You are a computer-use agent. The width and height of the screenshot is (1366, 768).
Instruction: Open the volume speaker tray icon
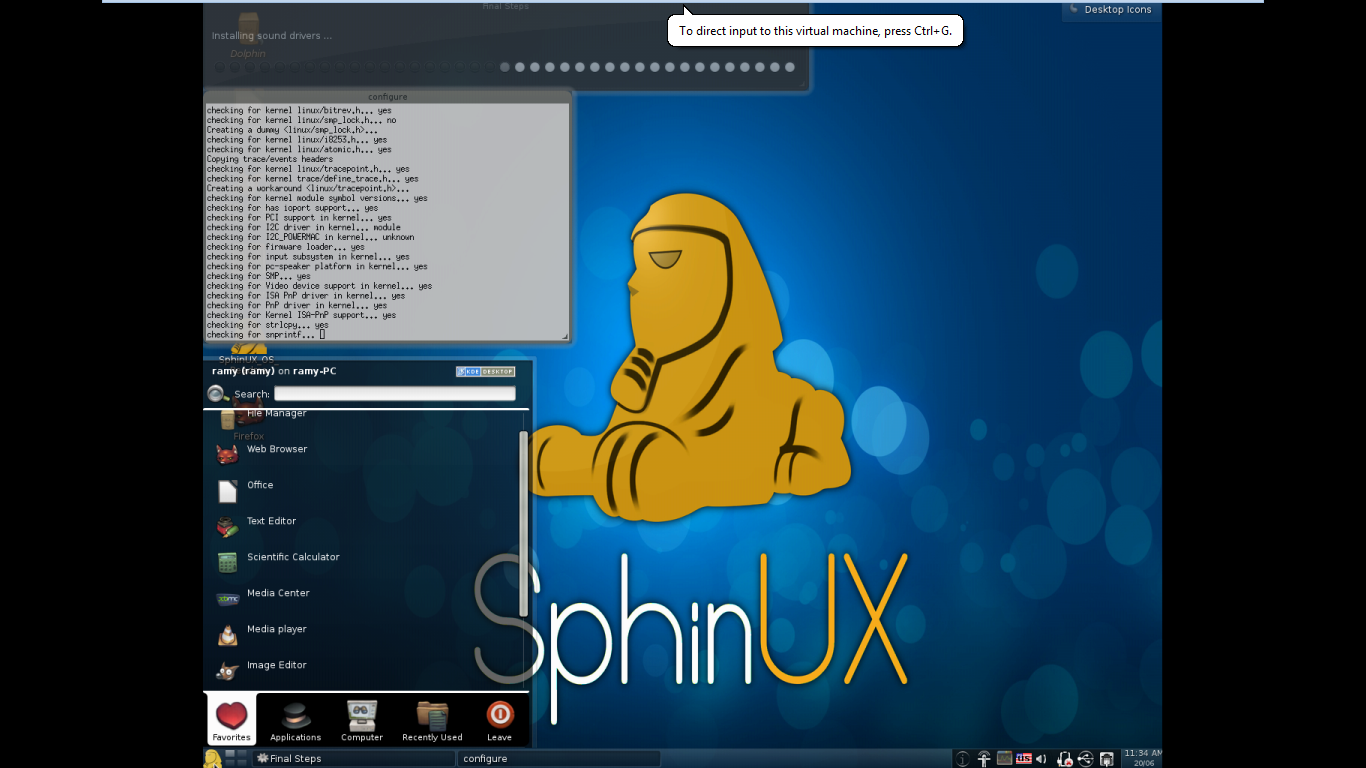[x=1041, y=759]
